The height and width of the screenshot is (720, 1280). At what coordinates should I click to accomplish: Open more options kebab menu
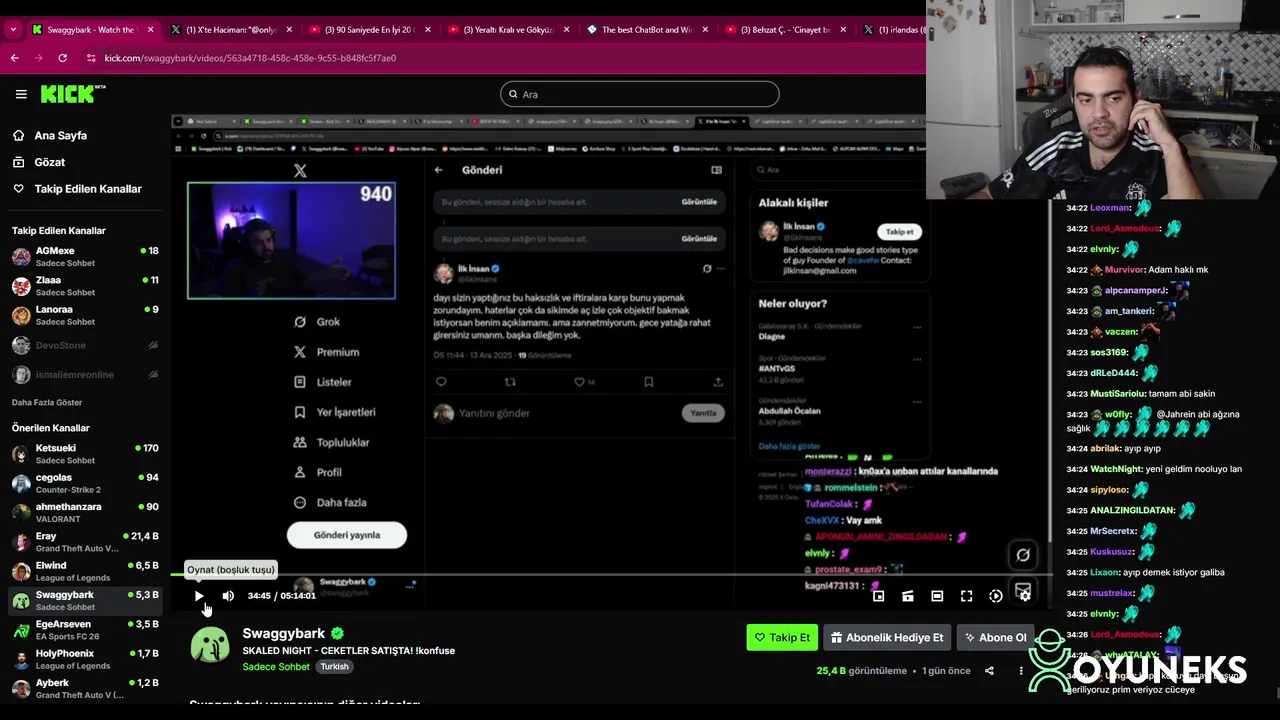1021,671
